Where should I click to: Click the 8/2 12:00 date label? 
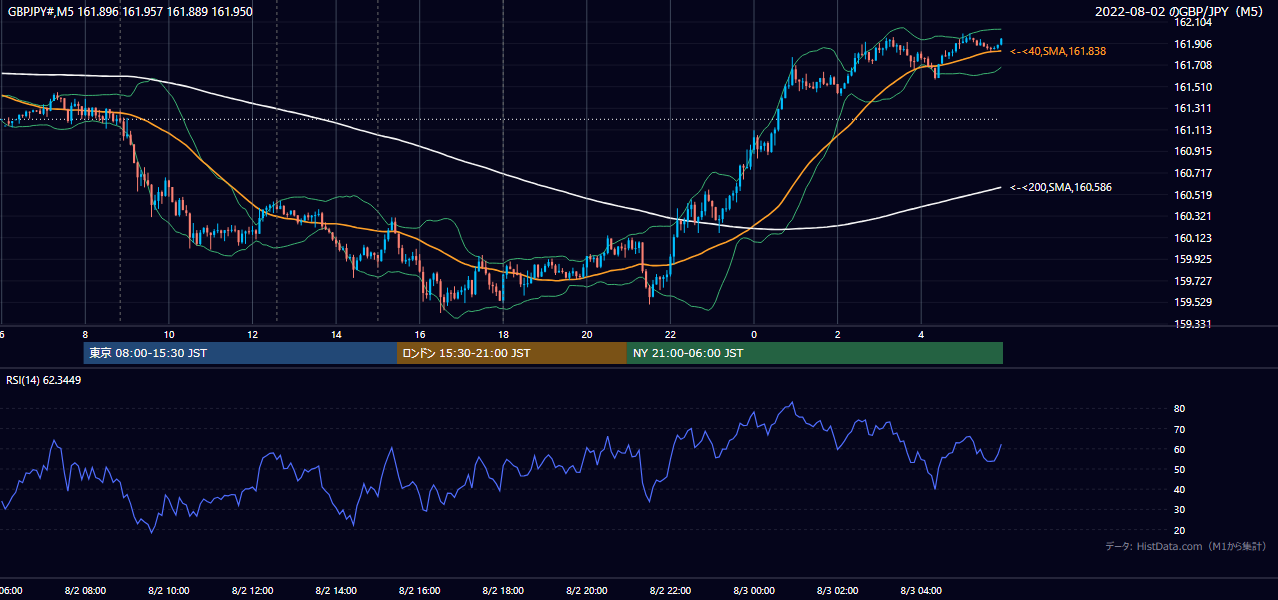pyautogui.click(x=252, y=591)
